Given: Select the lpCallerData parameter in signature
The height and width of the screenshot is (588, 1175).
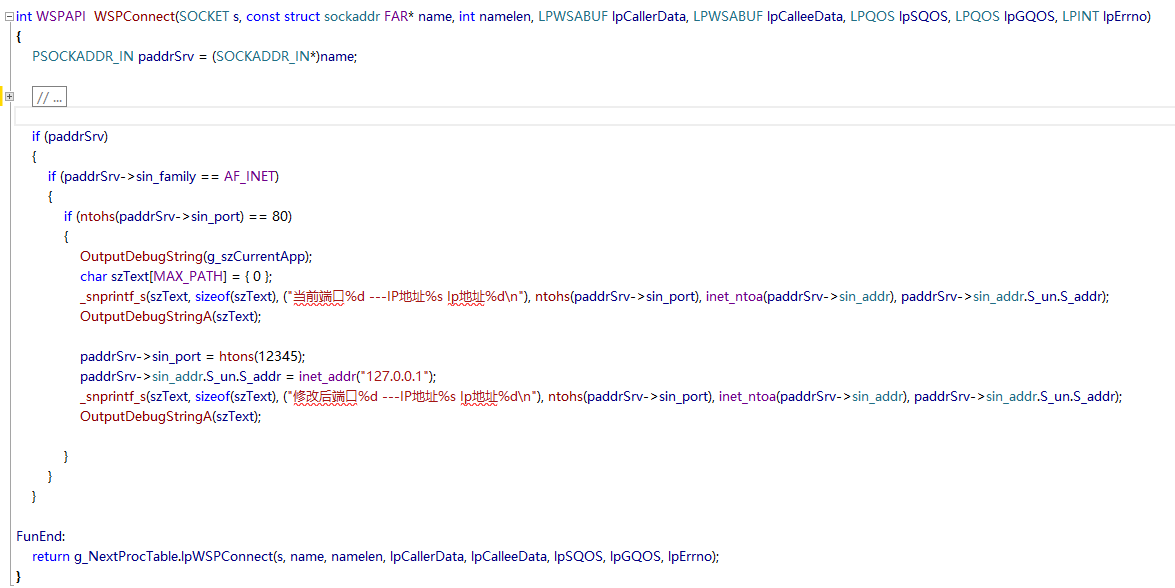Looking at the screenshot, I should (648, 16).
